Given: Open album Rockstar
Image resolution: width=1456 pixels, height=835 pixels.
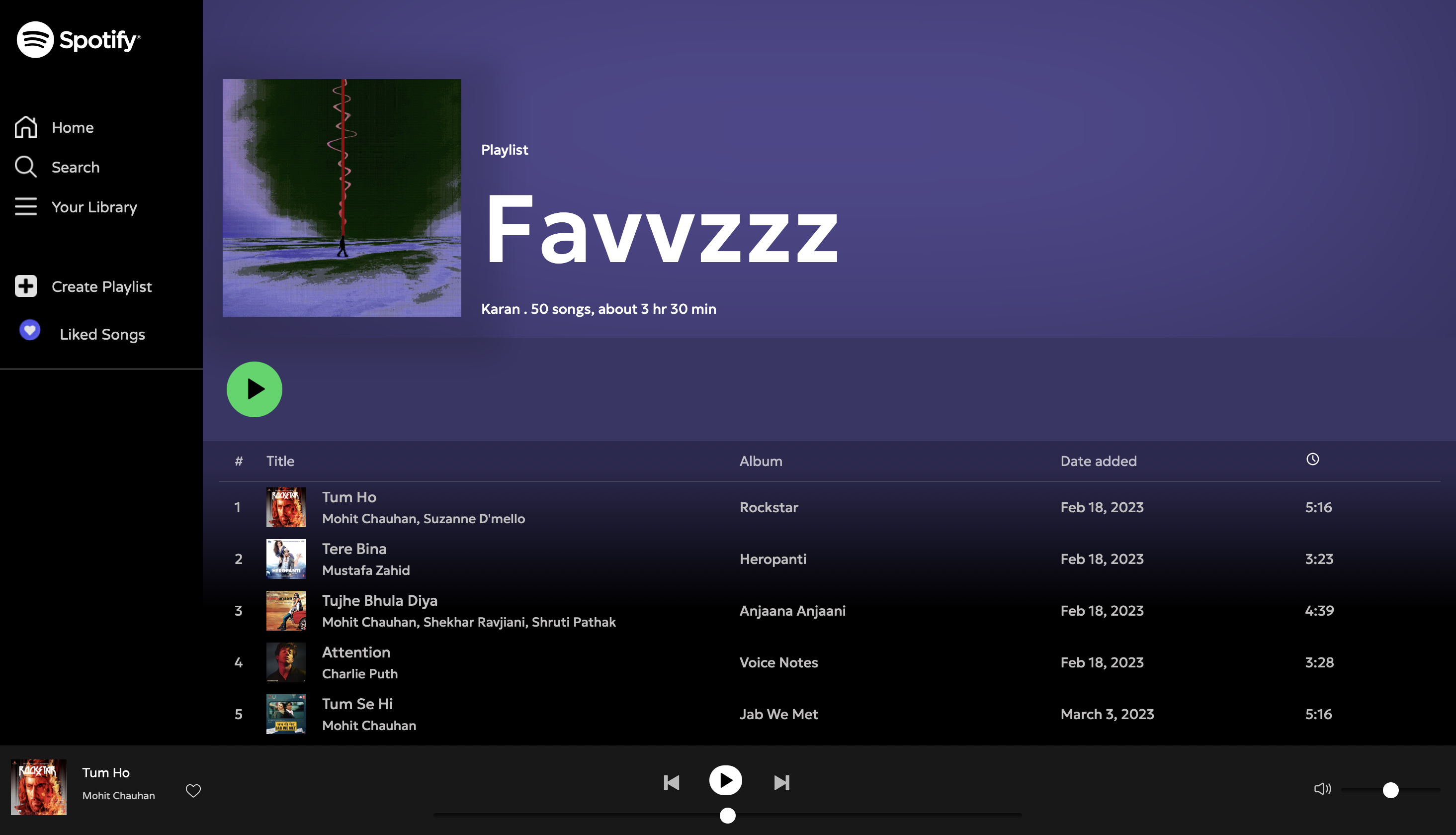Looking at the screenshot, I should click(768, 507).
